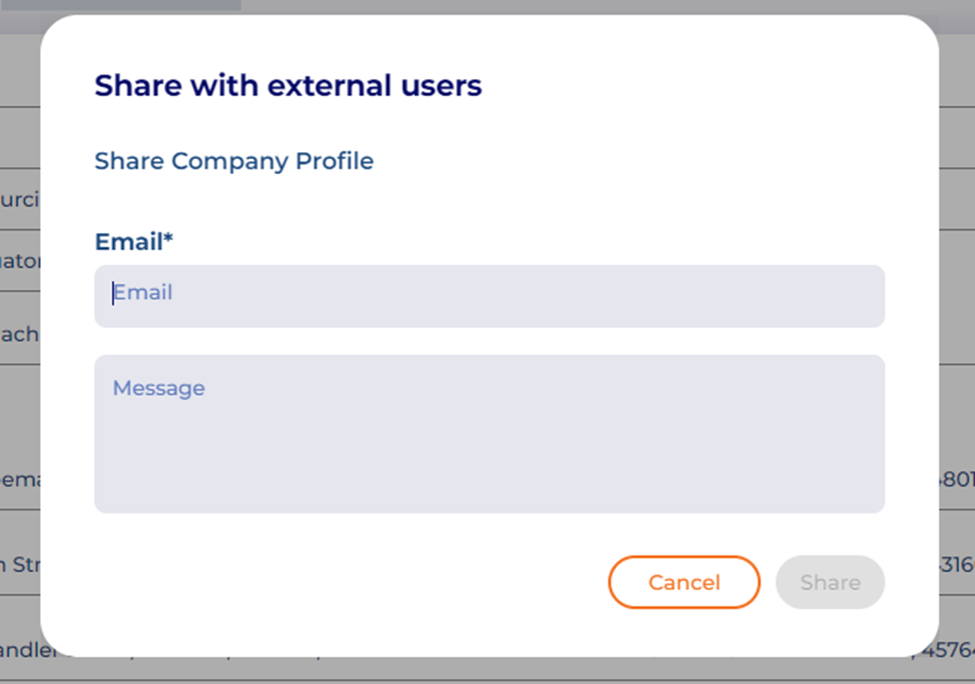Click the 'Share with external users' heading
Screen dimensions: 975x684
288,86
